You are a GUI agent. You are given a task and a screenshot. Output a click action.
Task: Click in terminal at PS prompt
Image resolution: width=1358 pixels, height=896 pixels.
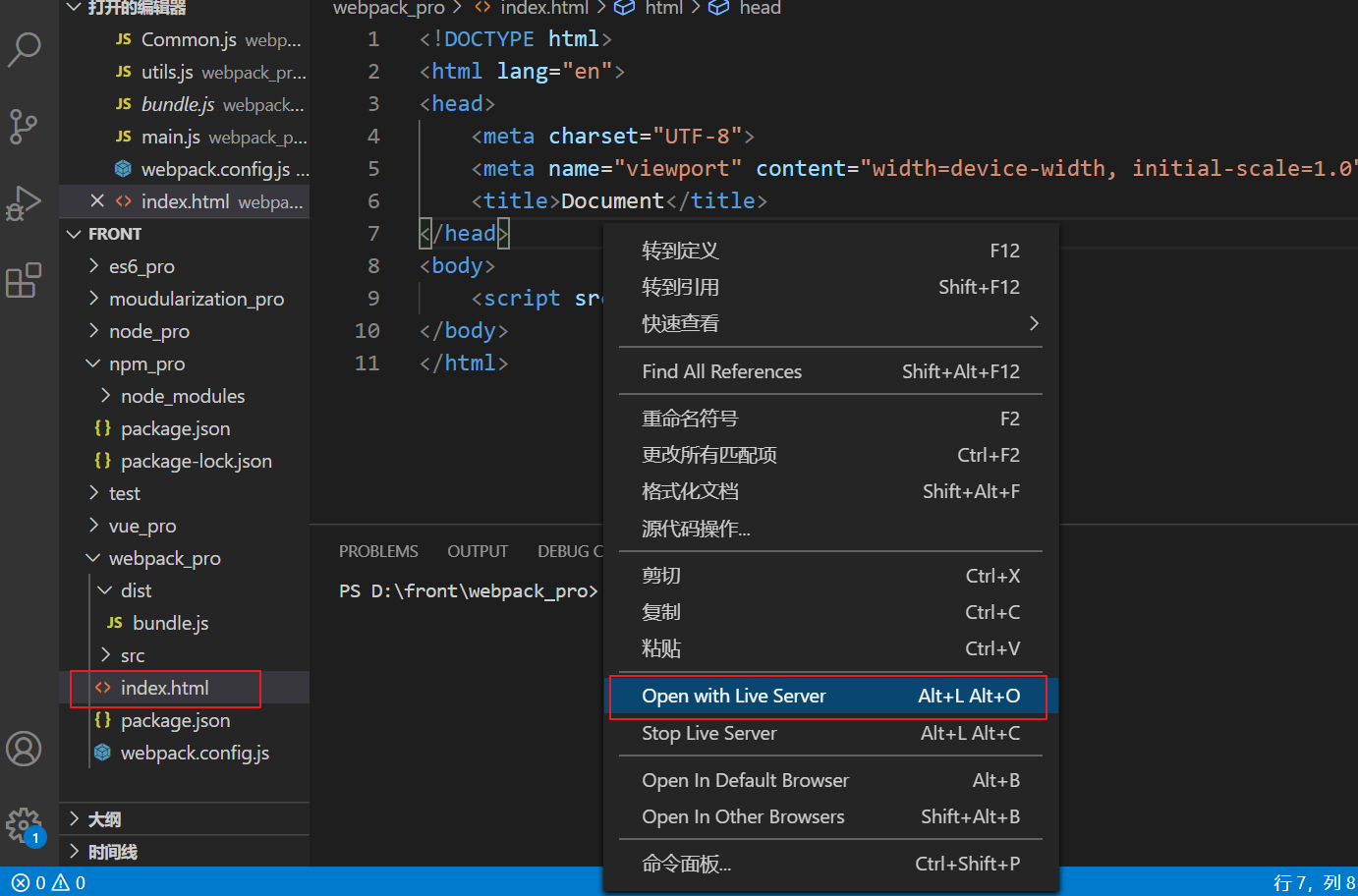pos(468,590)
